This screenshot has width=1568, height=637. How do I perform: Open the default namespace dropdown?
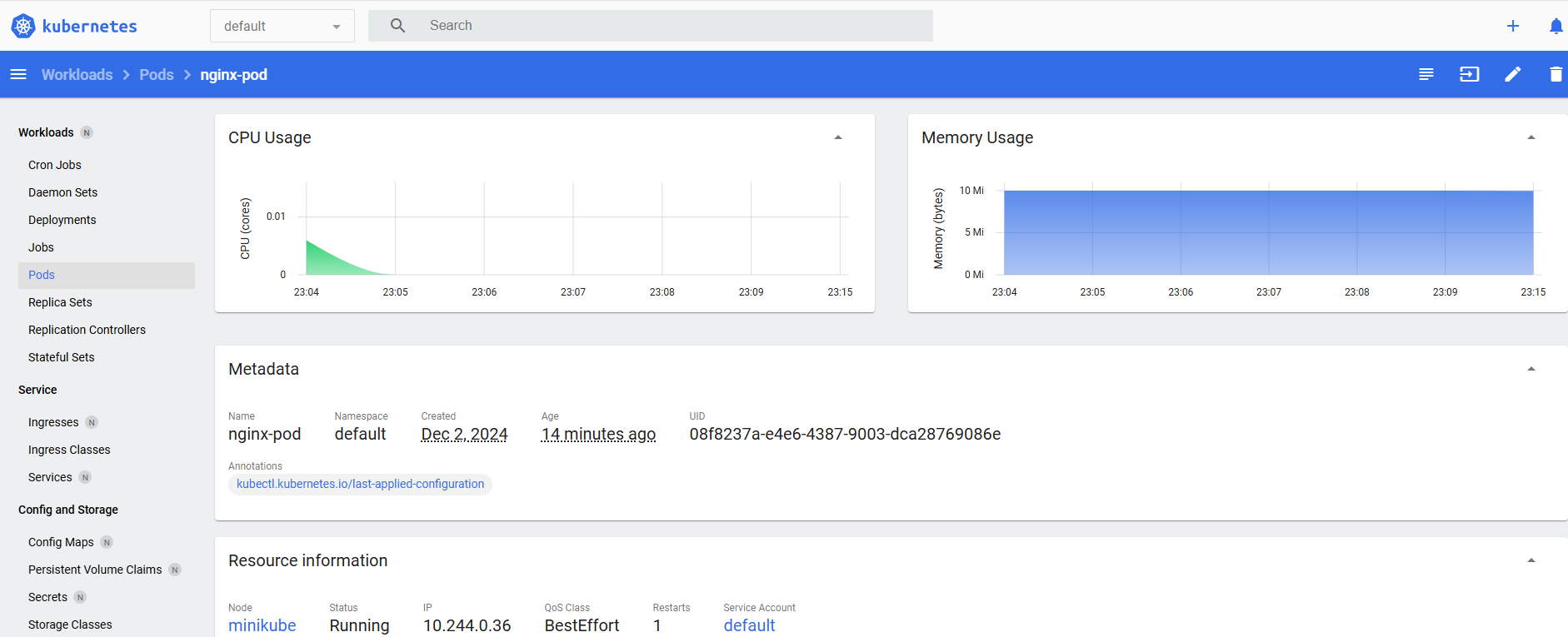pyautogui.click(x=282, y=26)
